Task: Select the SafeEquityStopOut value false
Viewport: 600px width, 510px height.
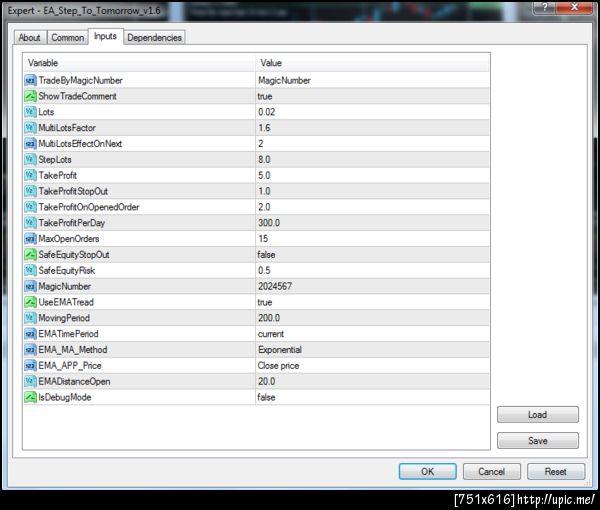Action: (266, 255)
